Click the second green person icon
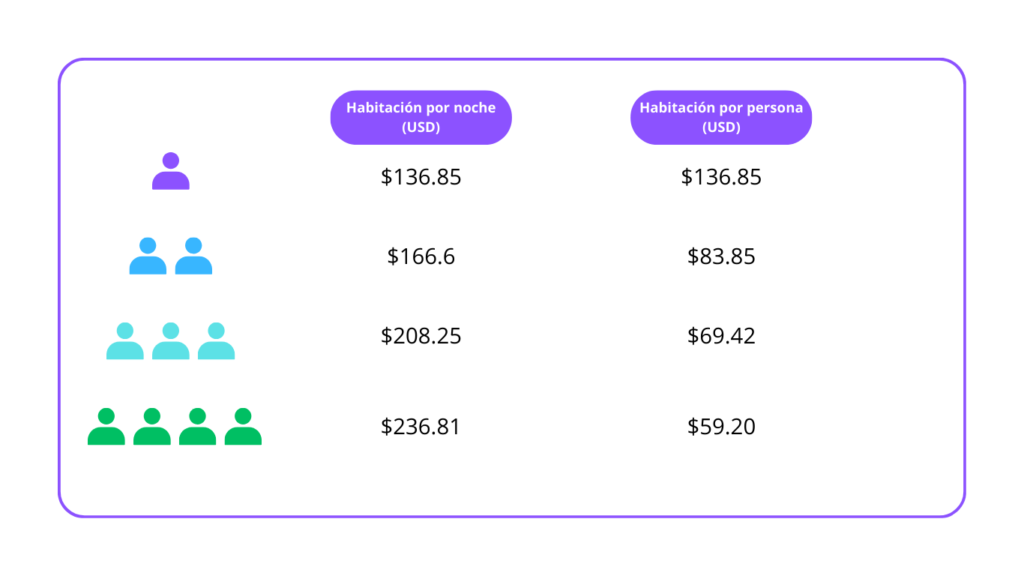Viewport: 1024px width, 576px height. pos(152,427)
